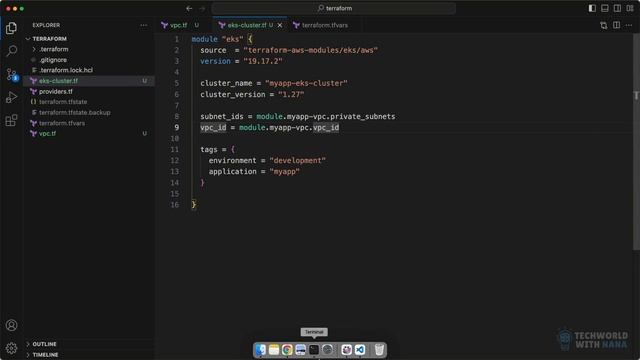
Task: Open changes compare icon in editor toolbar
Action: click(604, 25)
